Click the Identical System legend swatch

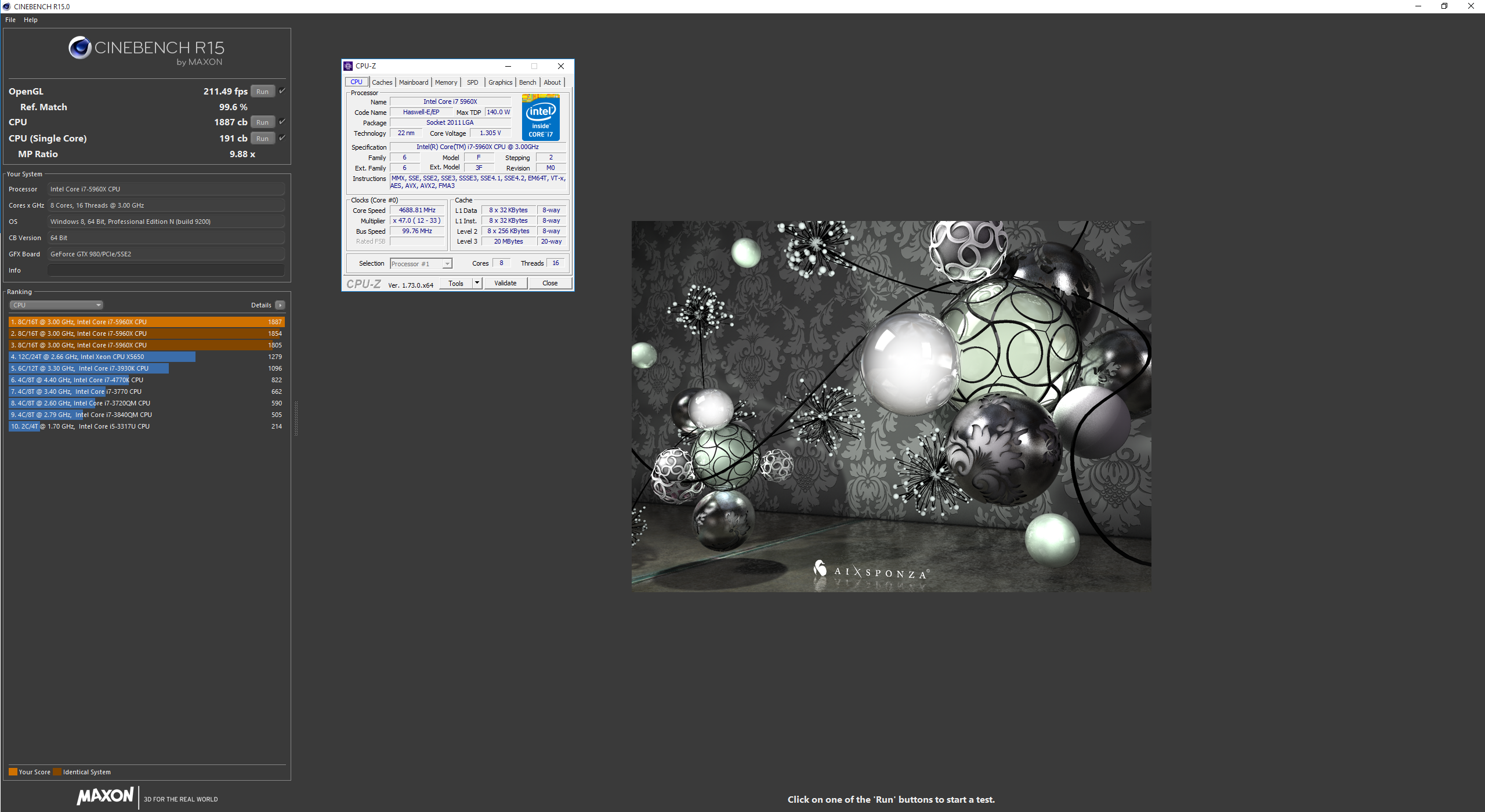click(x=57, y=772)
